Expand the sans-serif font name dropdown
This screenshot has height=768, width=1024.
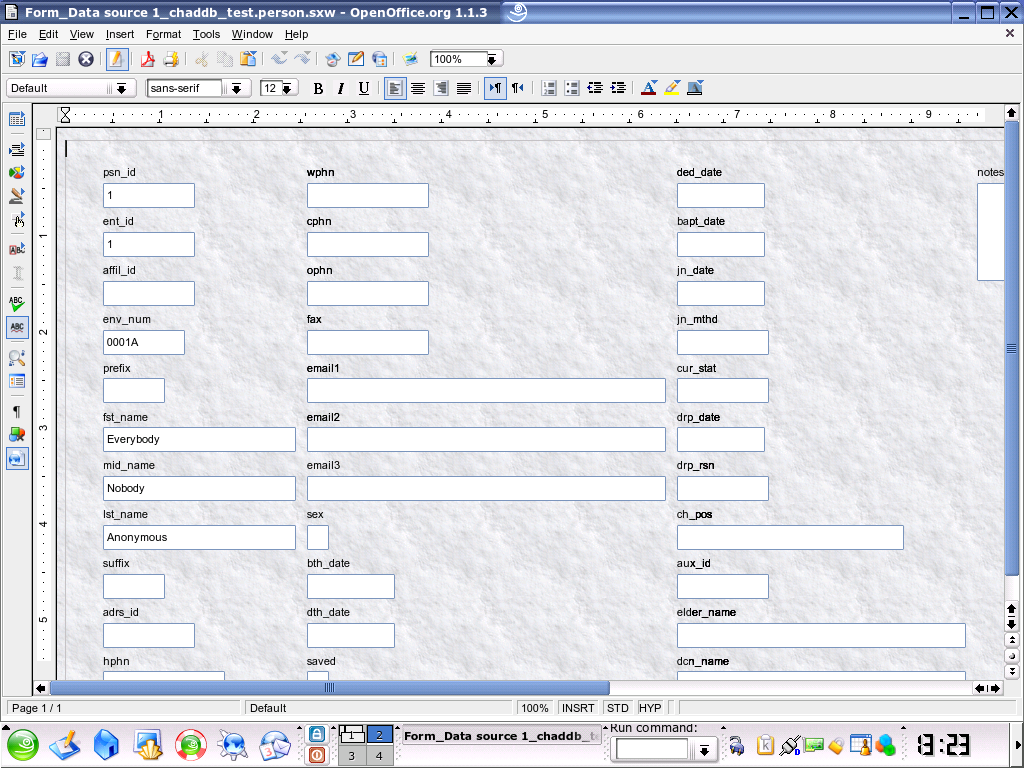click(x=237, y=88)
